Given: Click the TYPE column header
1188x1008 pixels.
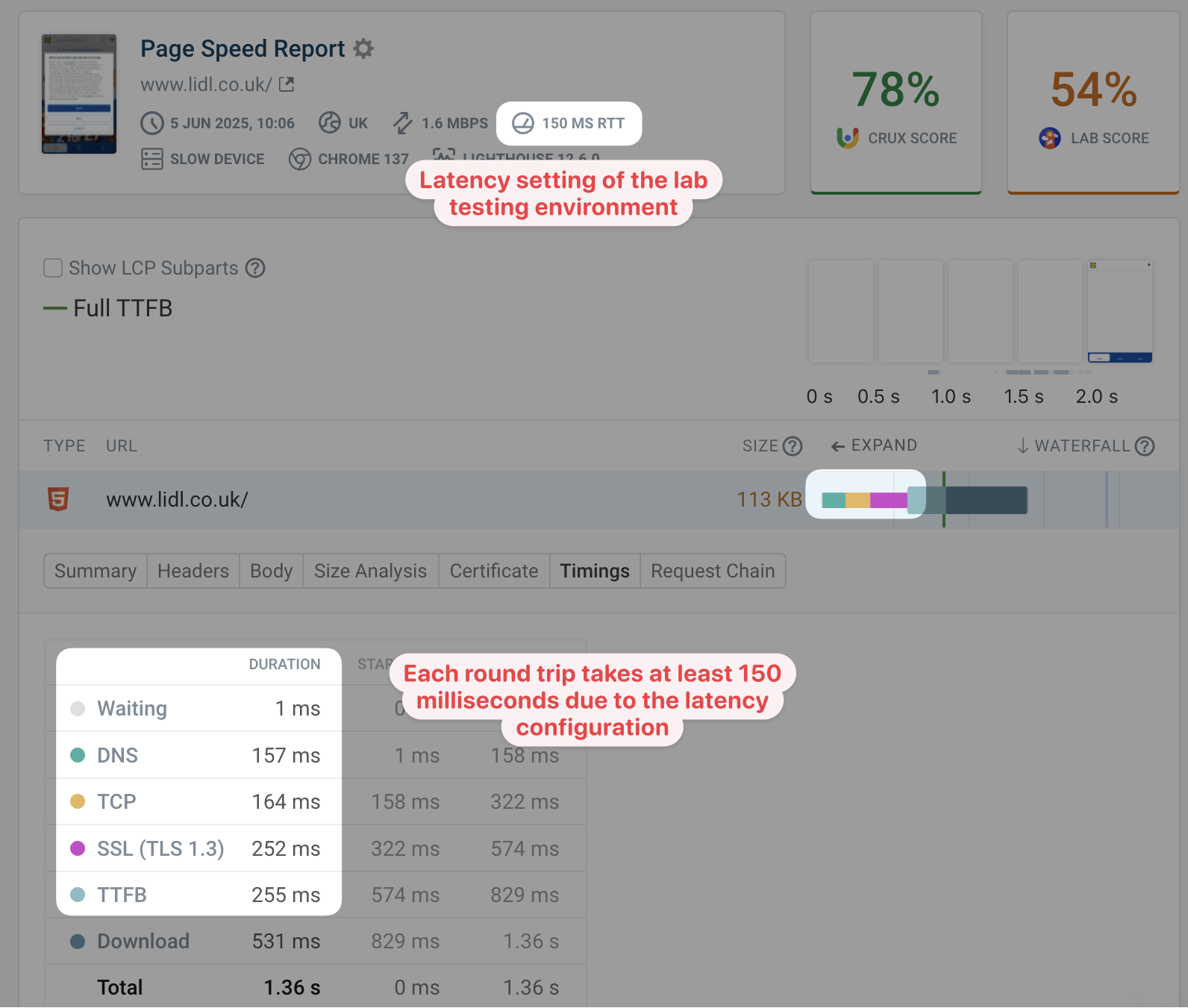Looking at the screenshot, I should coord(64,446).
